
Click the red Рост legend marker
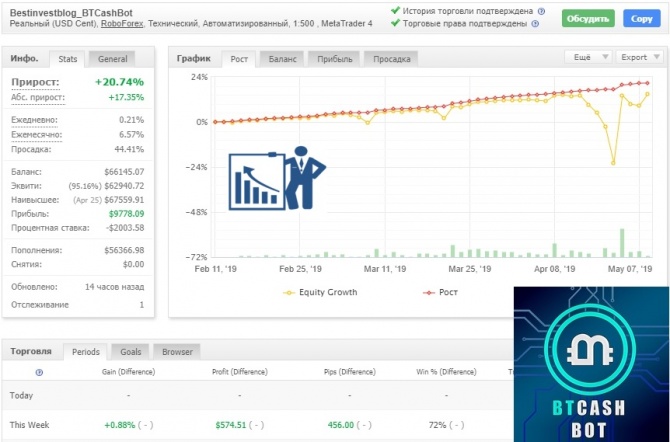pyautogui.click(x=429, y=293)
